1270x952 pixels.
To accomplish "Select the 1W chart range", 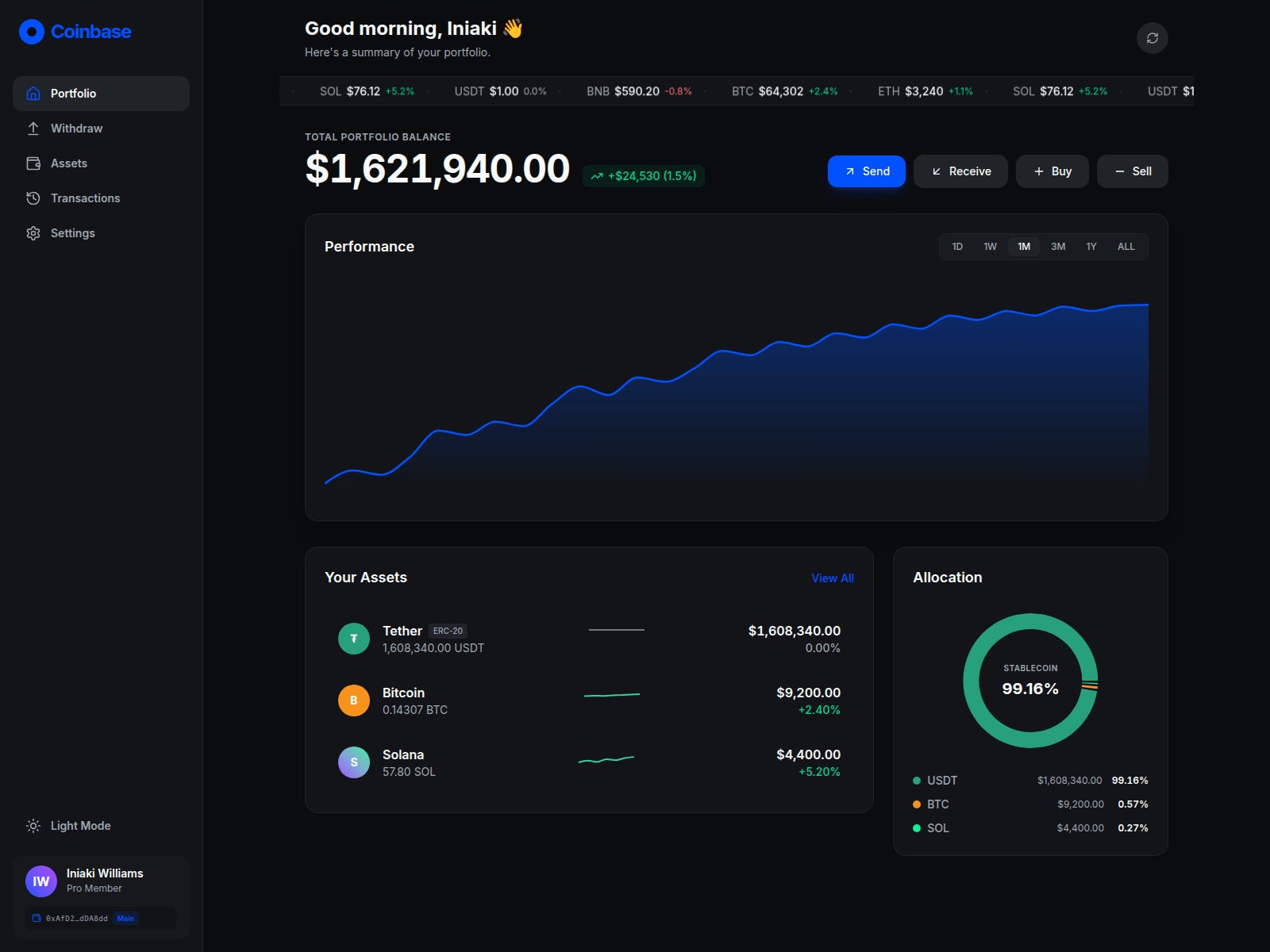I will (x=990, y=247).
